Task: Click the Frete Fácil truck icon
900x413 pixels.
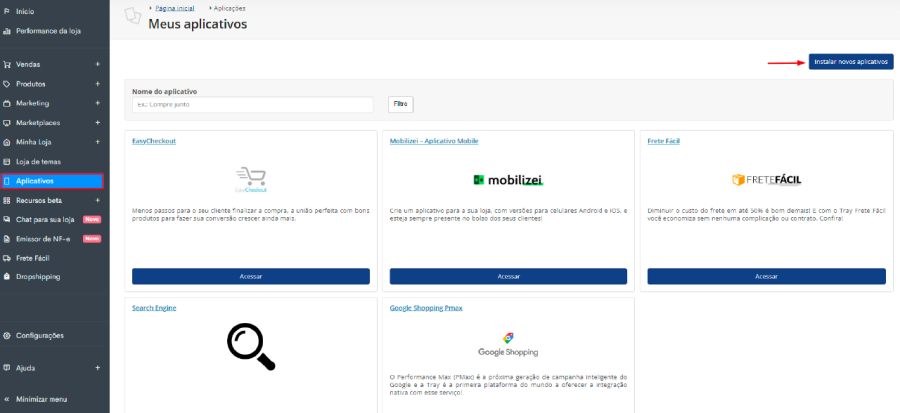Action: 7,257
